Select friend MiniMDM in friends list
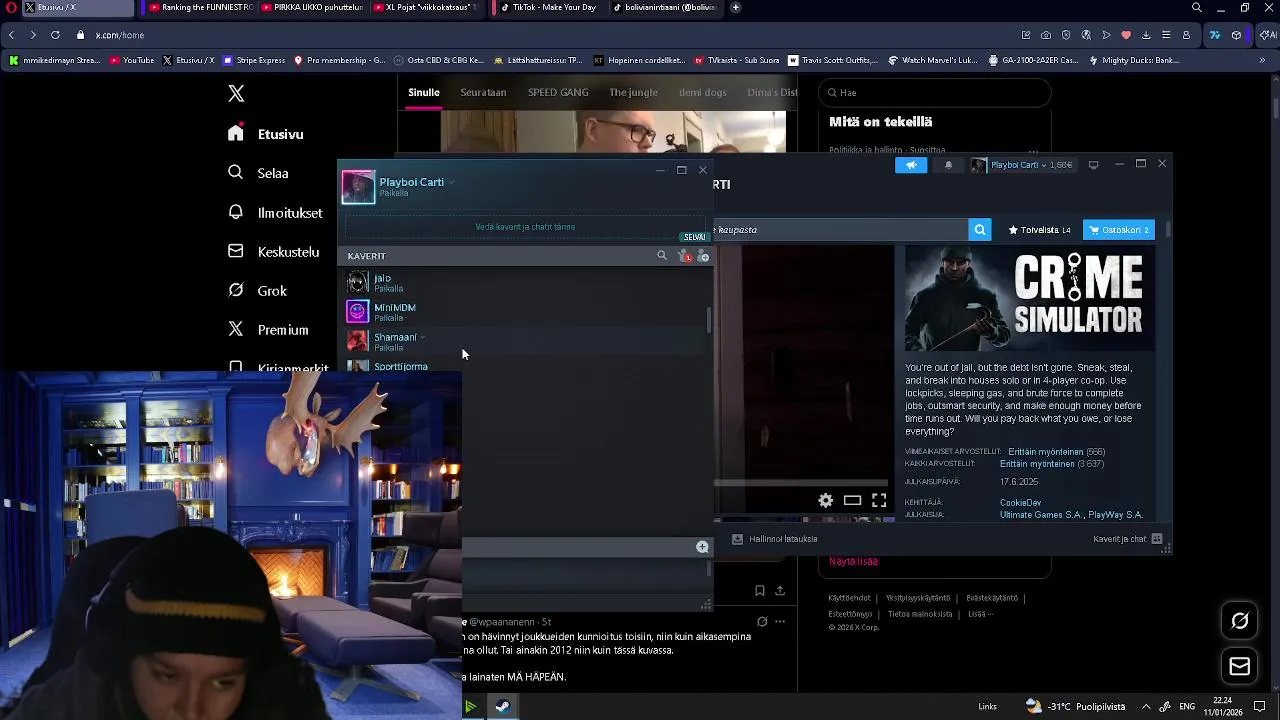The width and height of the screenshot is (1280, 720). pyautogui.click(x=524, y=312)
